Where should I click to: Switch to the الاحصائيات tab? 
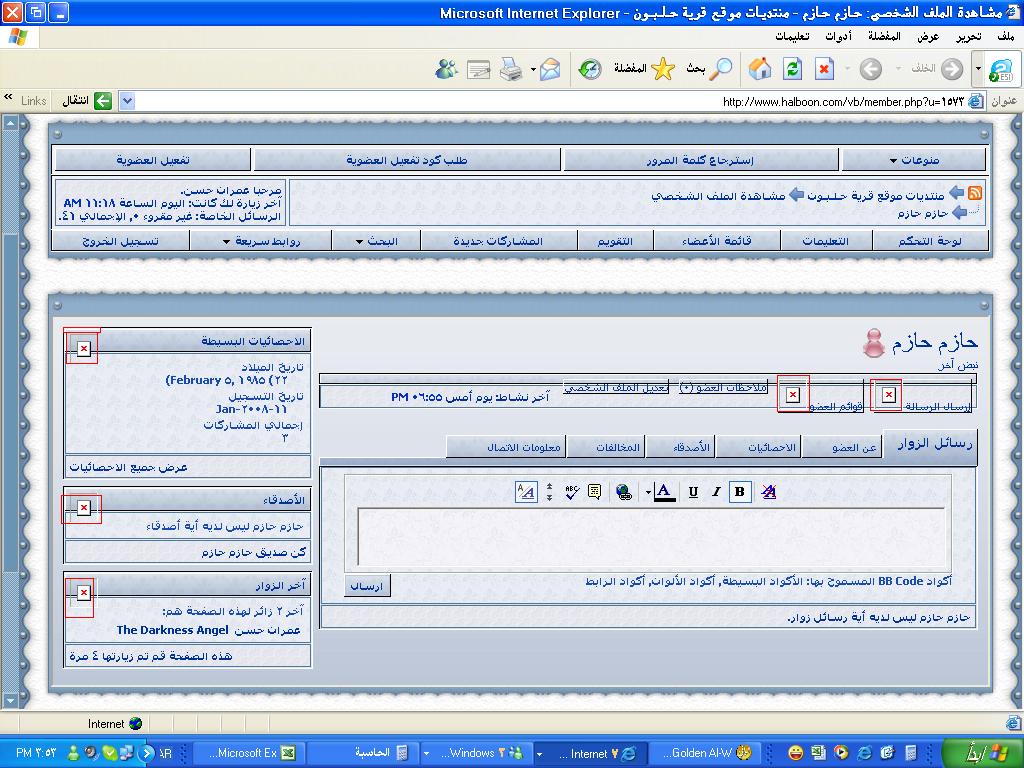772,447
